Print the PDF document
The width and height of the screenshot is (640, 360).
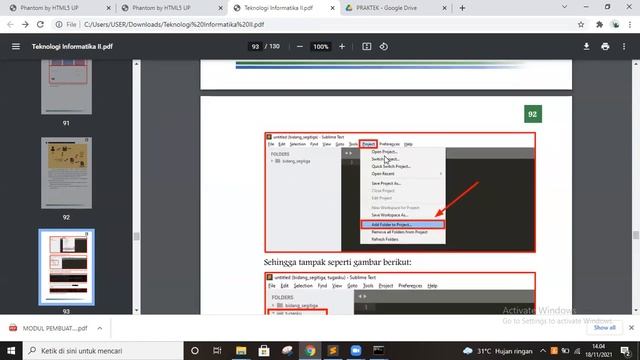pos(605,47)
